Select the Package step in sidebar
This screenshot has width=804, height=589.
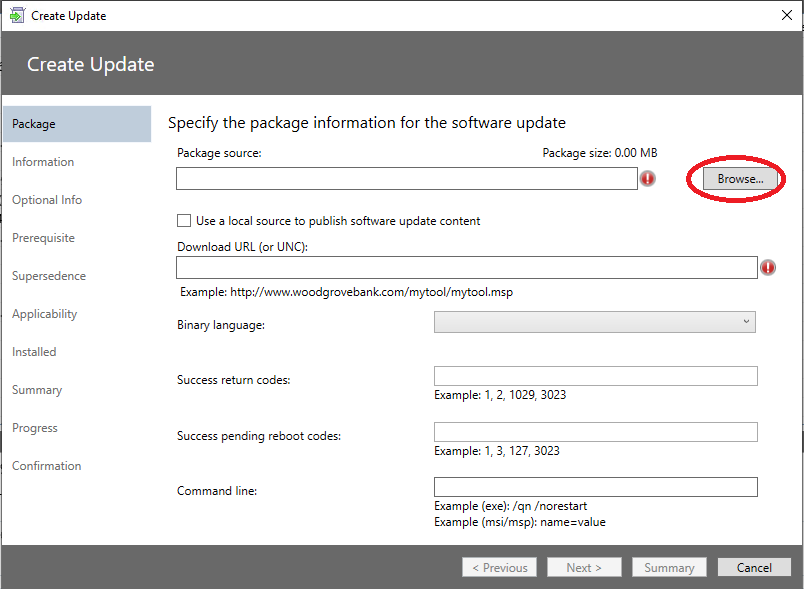point(77,124)
